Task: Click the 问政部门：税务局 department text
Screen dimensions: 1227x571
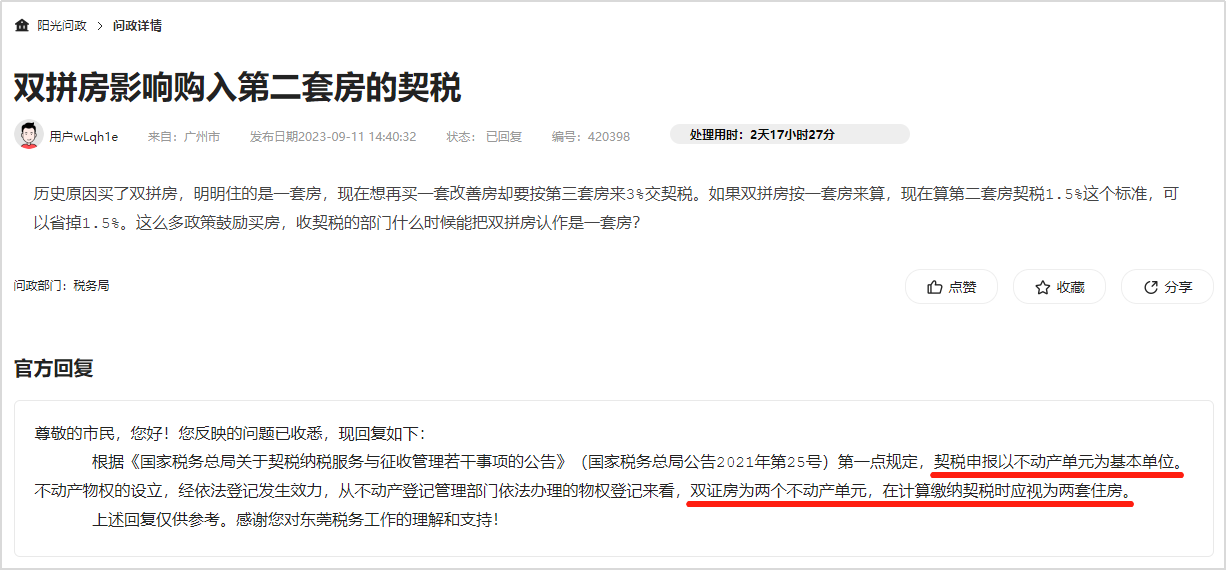Action: coord(62,286)
